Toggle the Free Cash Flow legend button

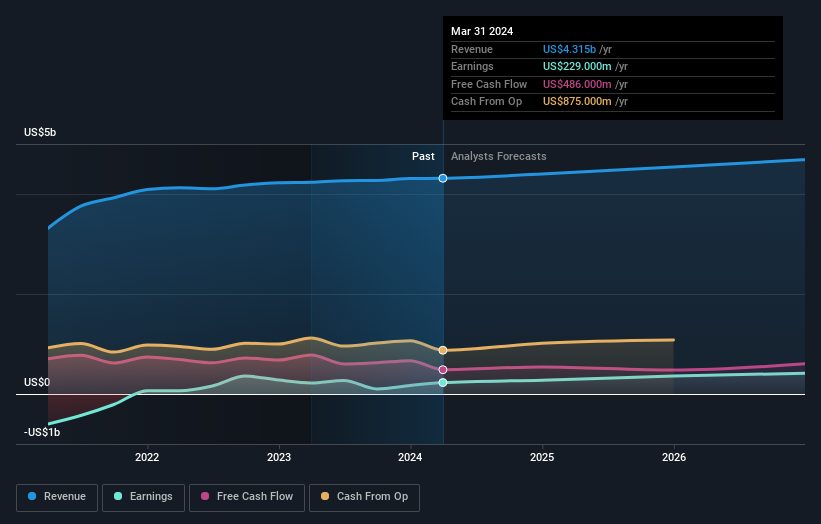click(247, 497)
